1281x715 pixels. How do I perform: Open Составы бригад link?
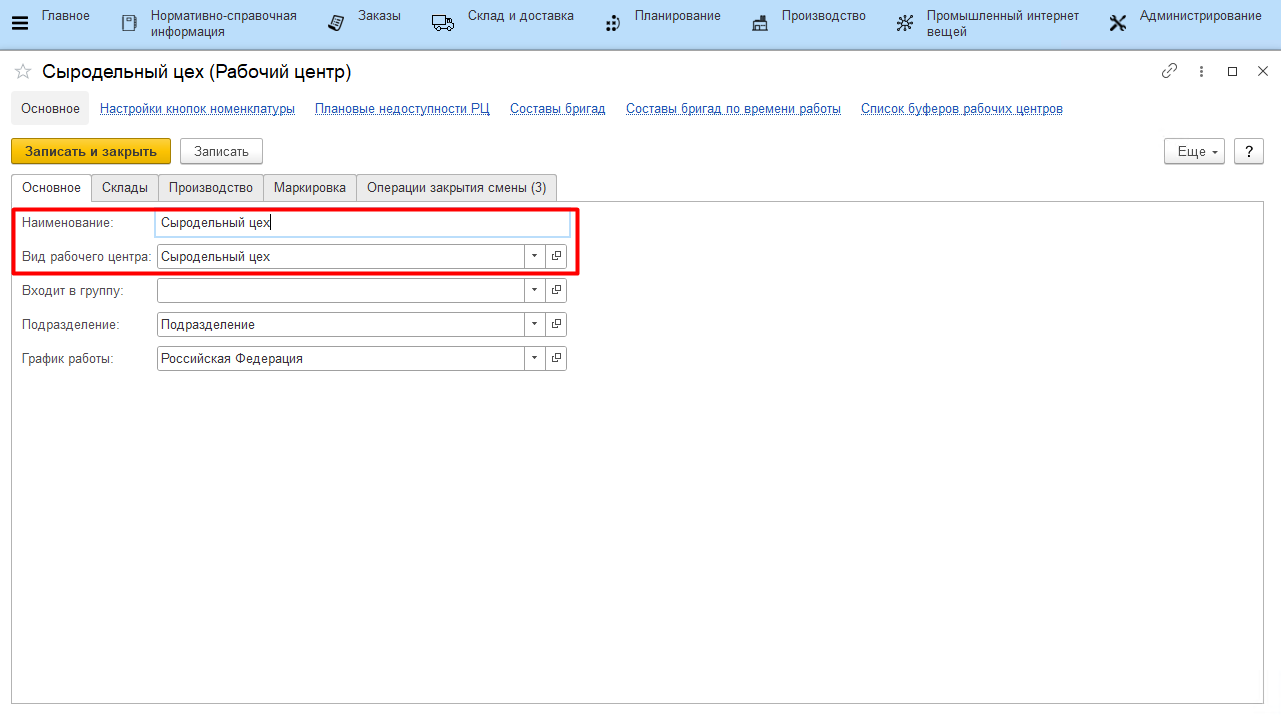click(x=557, y=109)
